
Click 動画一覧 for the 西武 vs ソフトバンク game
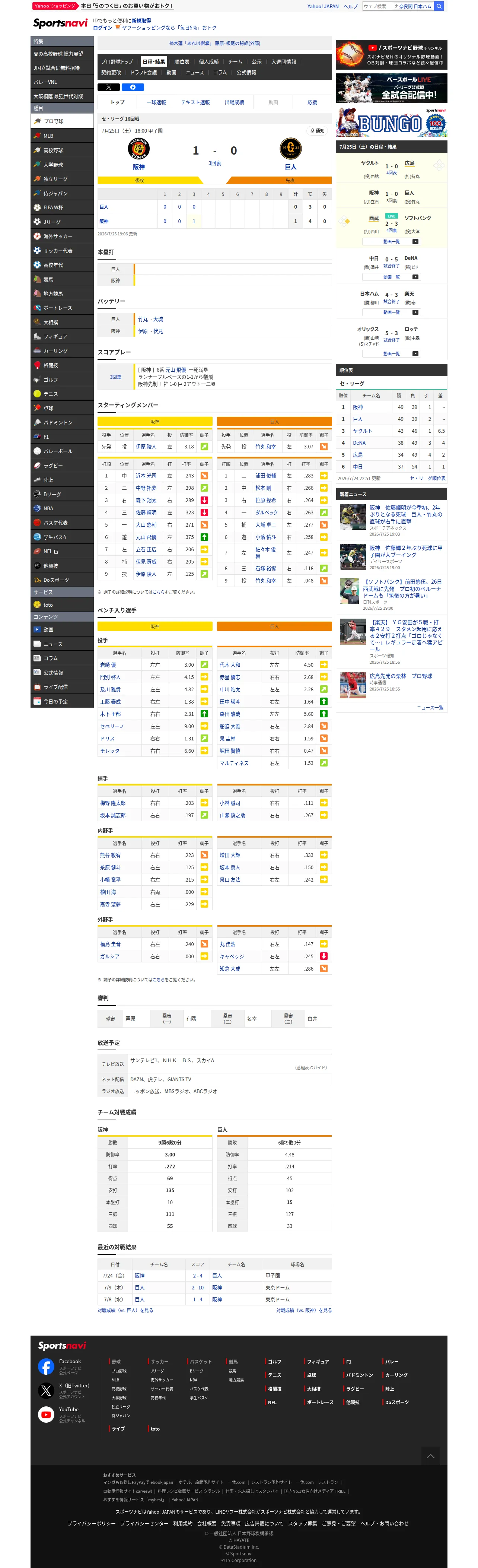pos(392,242)
